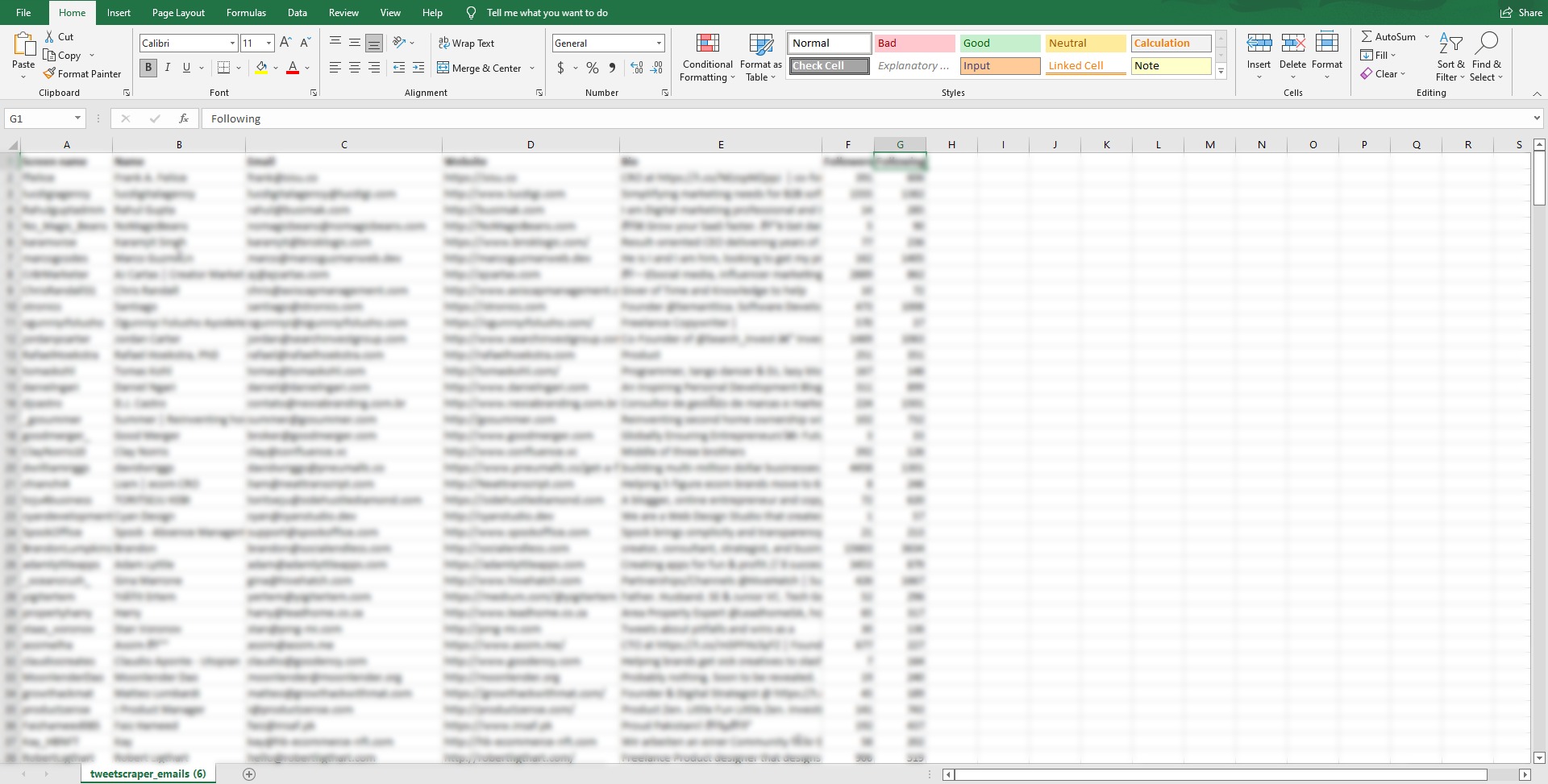Open the Name Box dropdown arrow

pos(77,118)
